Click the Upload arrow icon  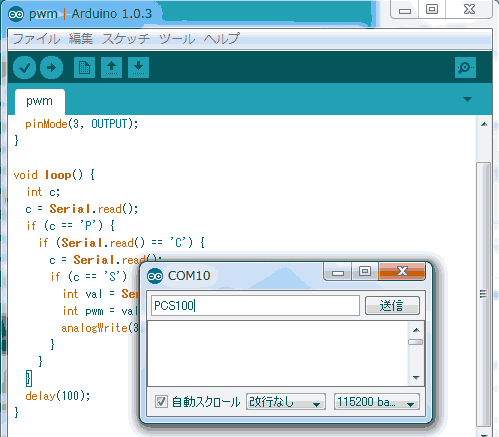click(x=51, y=68)
